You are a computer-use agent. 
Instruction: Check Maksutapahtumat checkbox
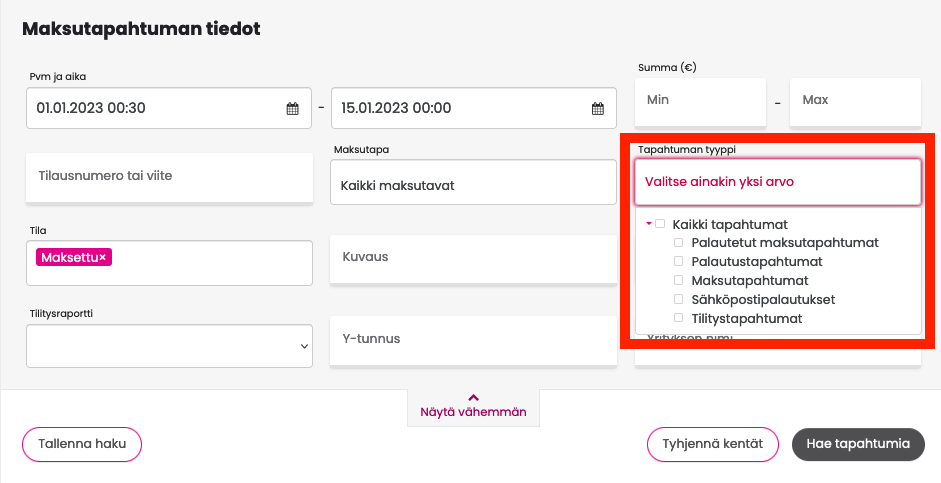tap(678, 280)
